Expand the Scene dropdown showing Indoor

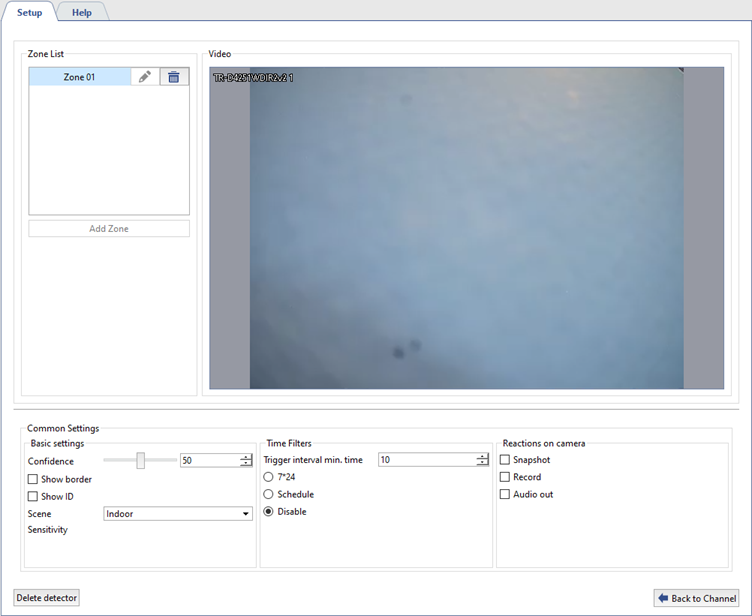(178, 514)
